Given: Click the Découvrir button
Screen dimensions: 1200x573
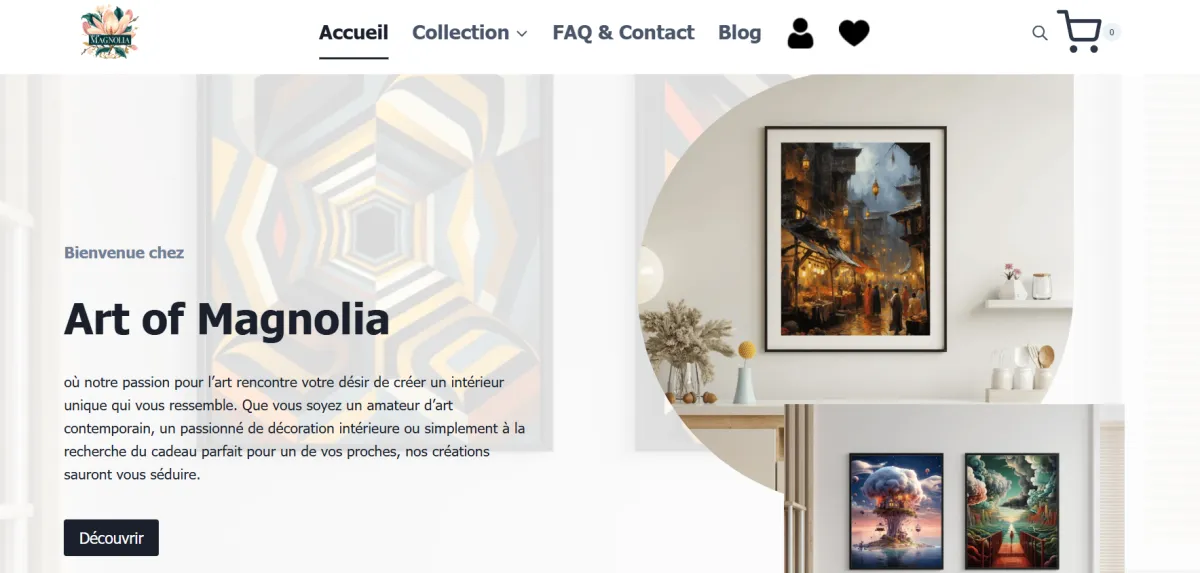Looking at the screenshot, I should coord(111,538).
